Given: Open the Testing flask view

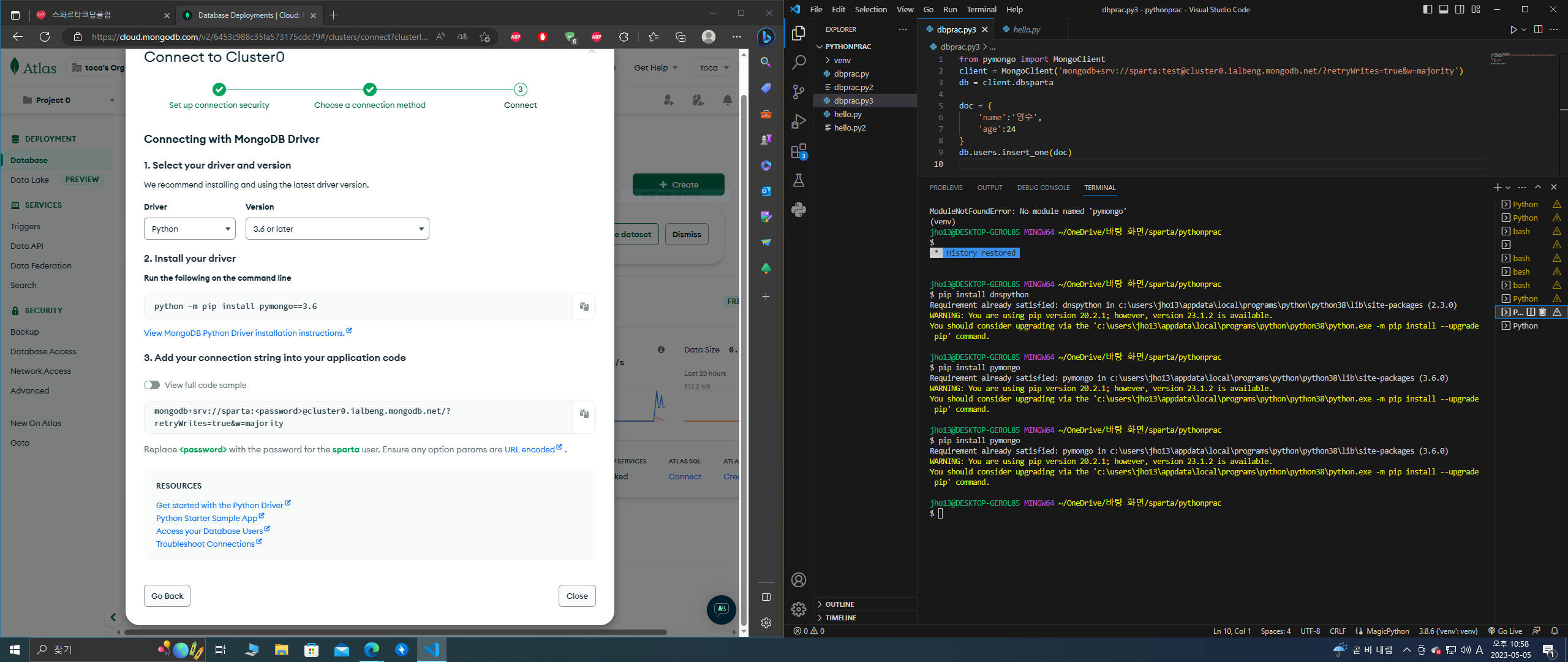Looking at the screenshot, I should click(799, 180).
